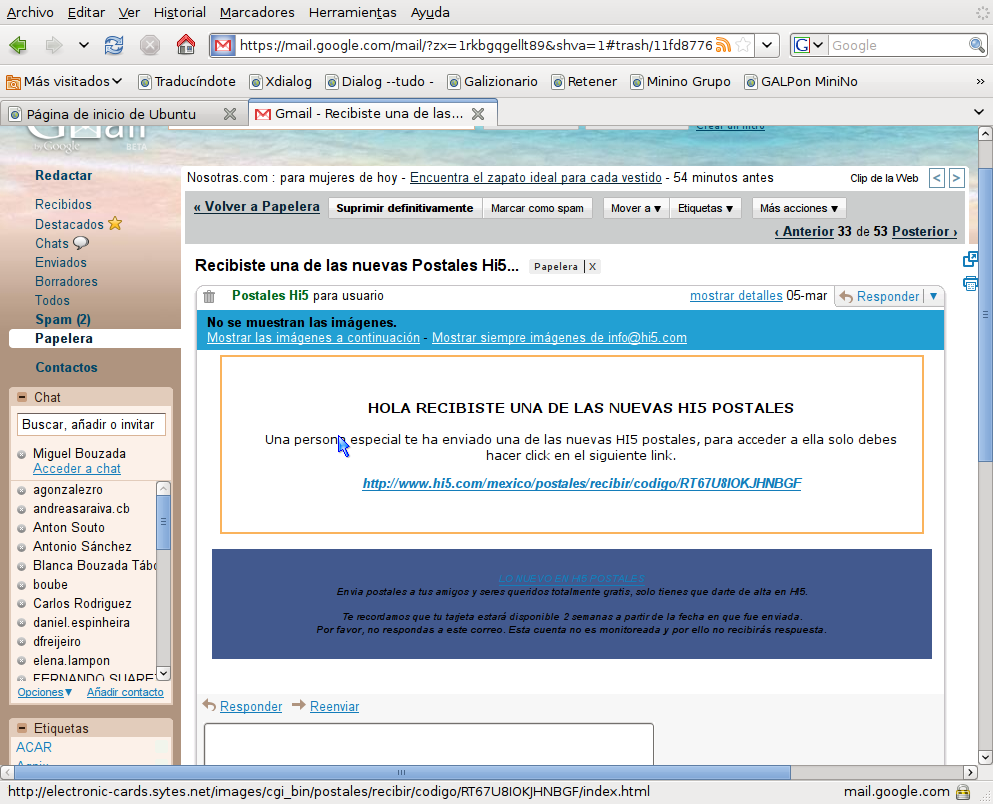Click the previous web clip arrow
Image resolution: width=993 pixels, height=804 pixels.
[936, 178]
